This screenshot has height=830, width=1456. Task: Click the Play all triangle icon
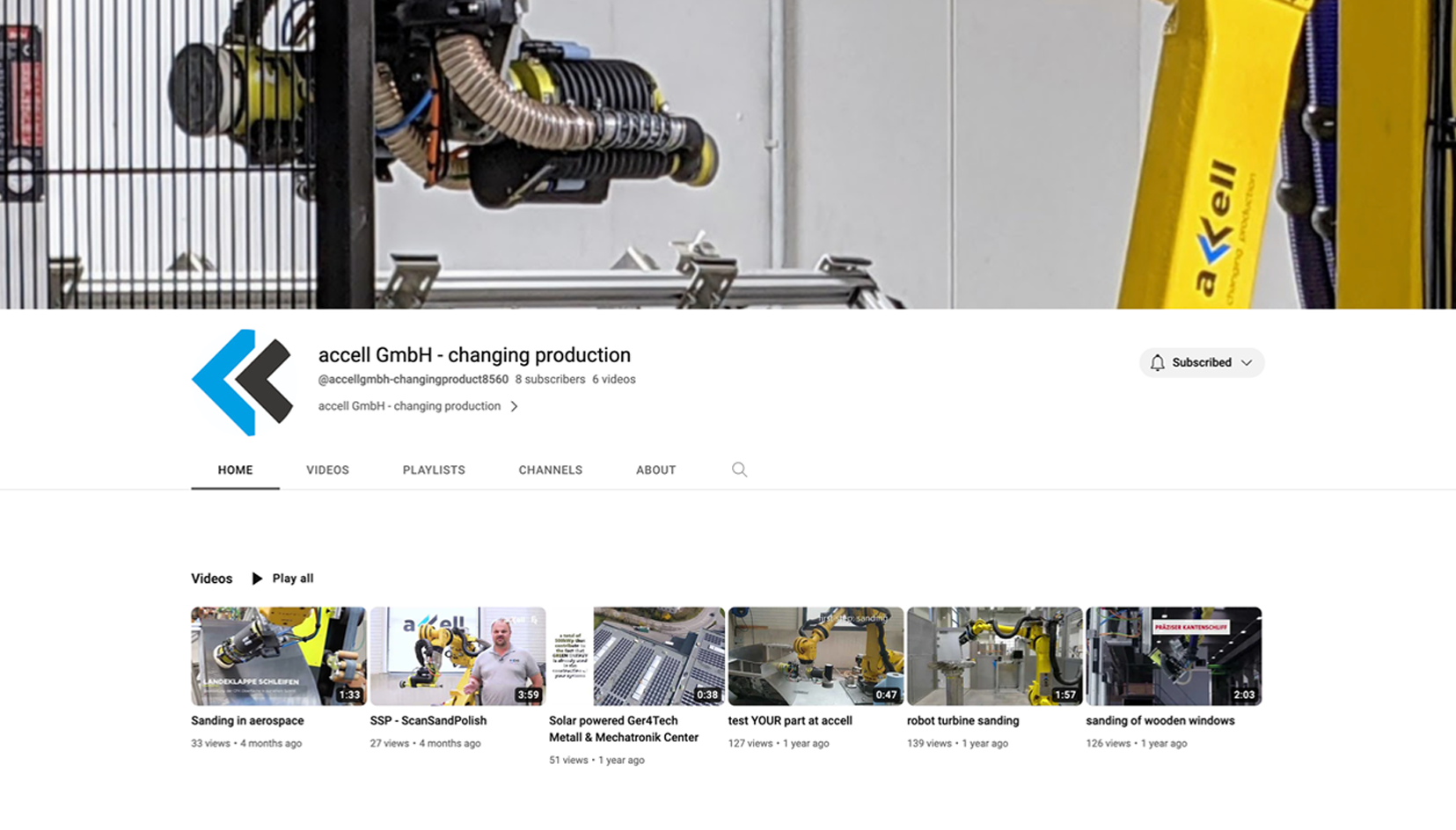[257, 579]
